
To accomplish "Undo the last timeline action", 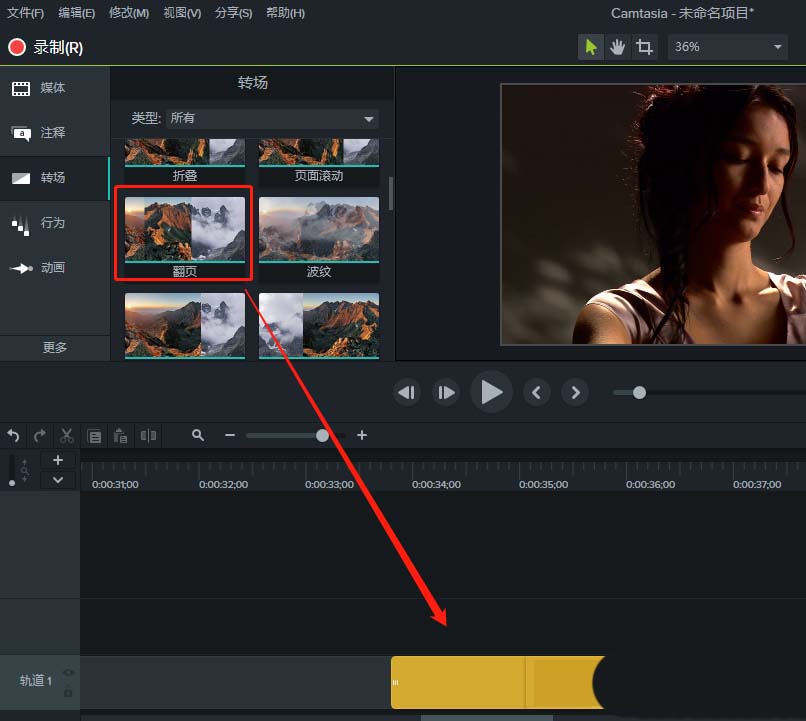I will coord(13,436).
